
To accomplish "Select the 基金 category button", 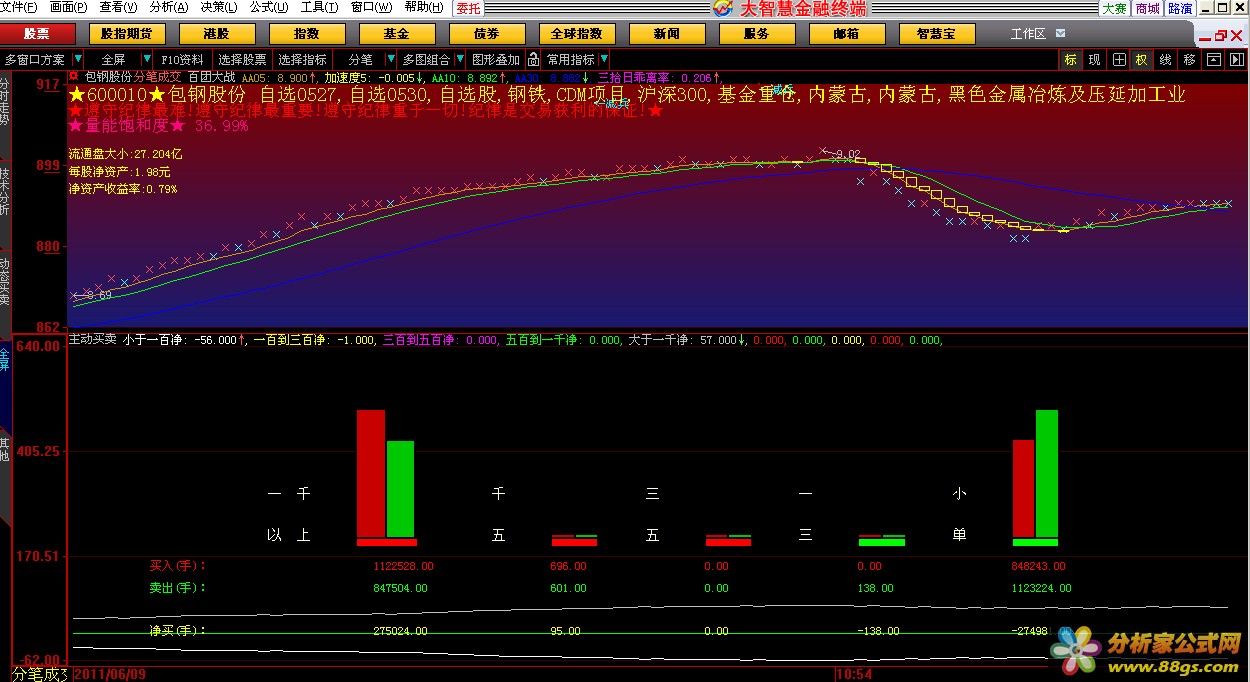I will [396, 33].
